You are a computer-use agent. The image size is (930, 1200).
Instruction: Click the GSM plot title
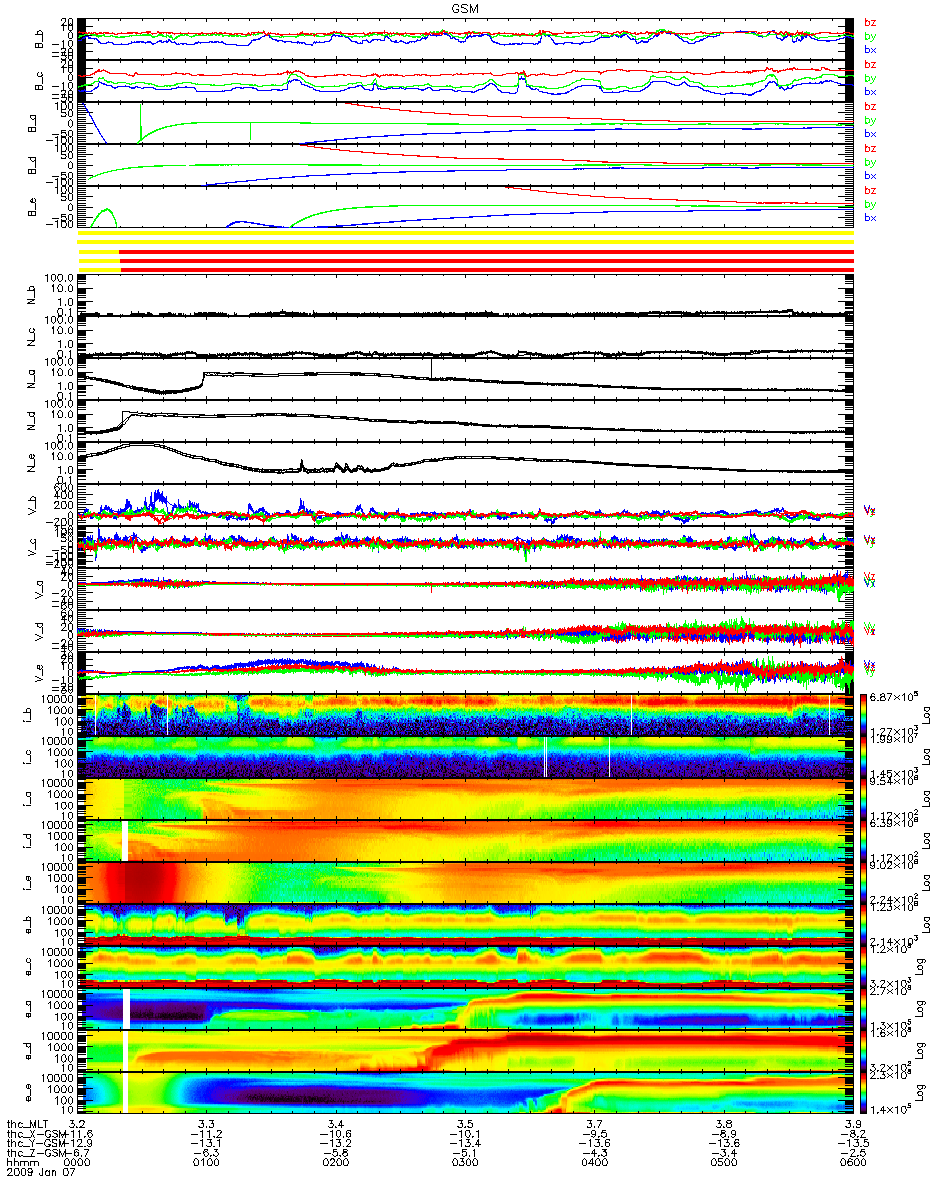(465, 7)
